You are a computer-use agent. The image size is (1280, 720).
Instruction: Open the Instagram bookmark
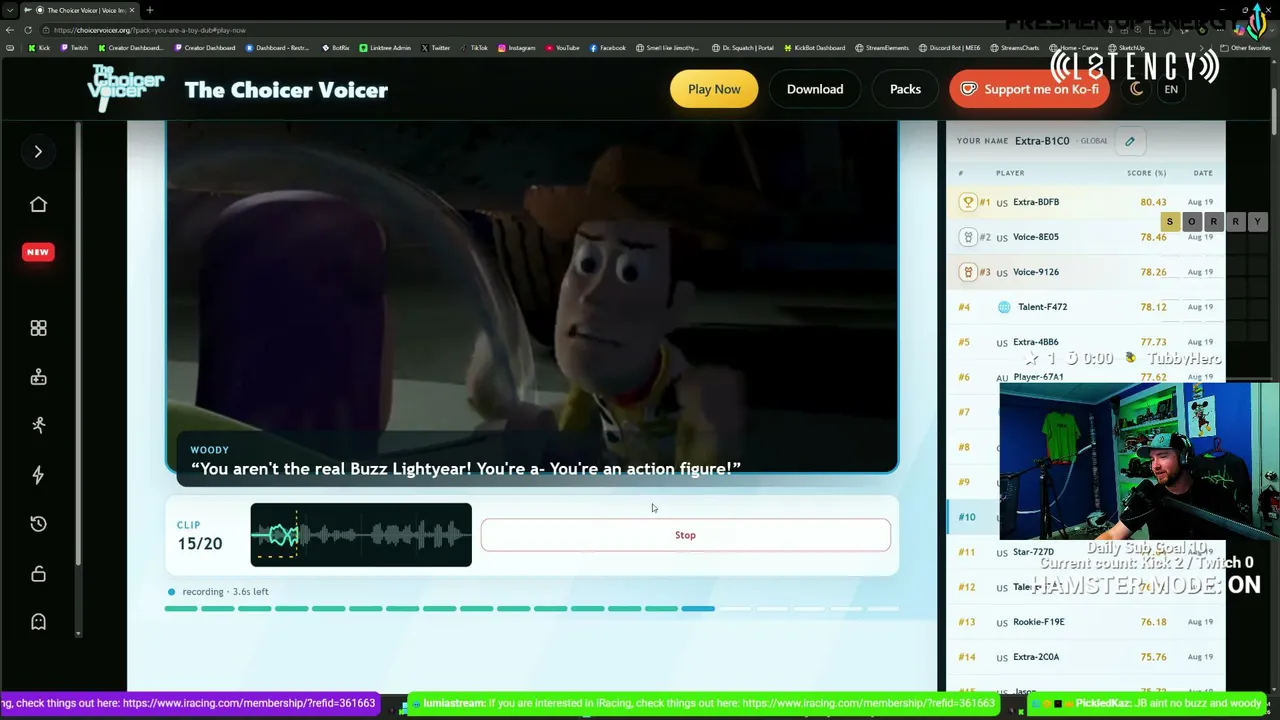516,48
